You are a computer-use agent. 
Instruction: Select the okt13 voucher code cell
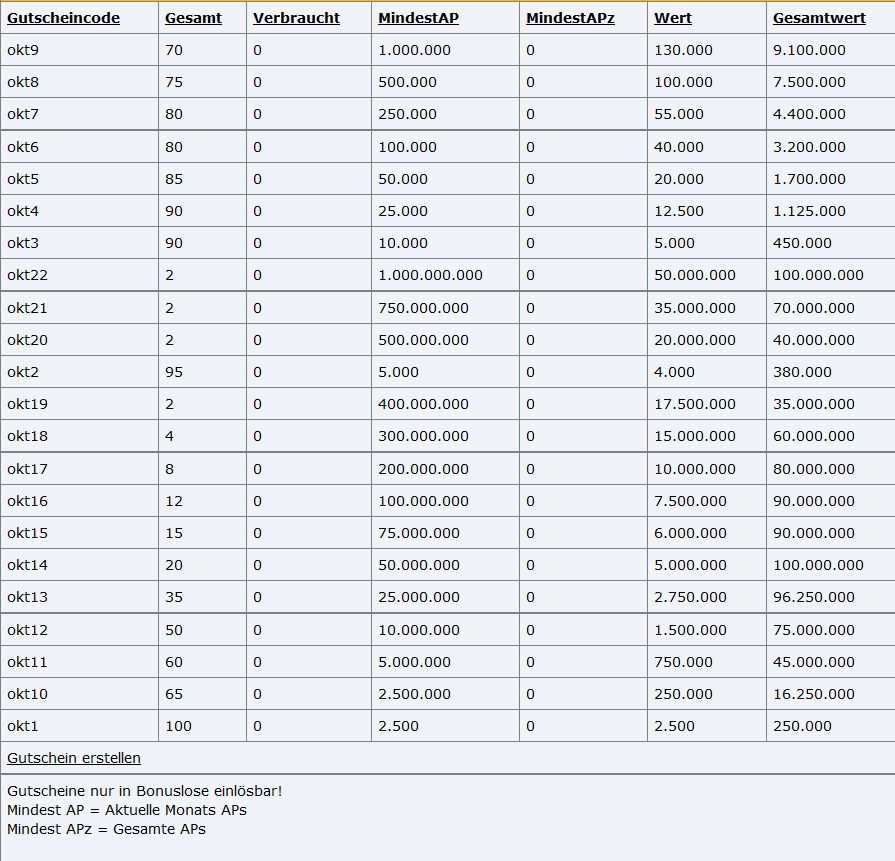27,597
